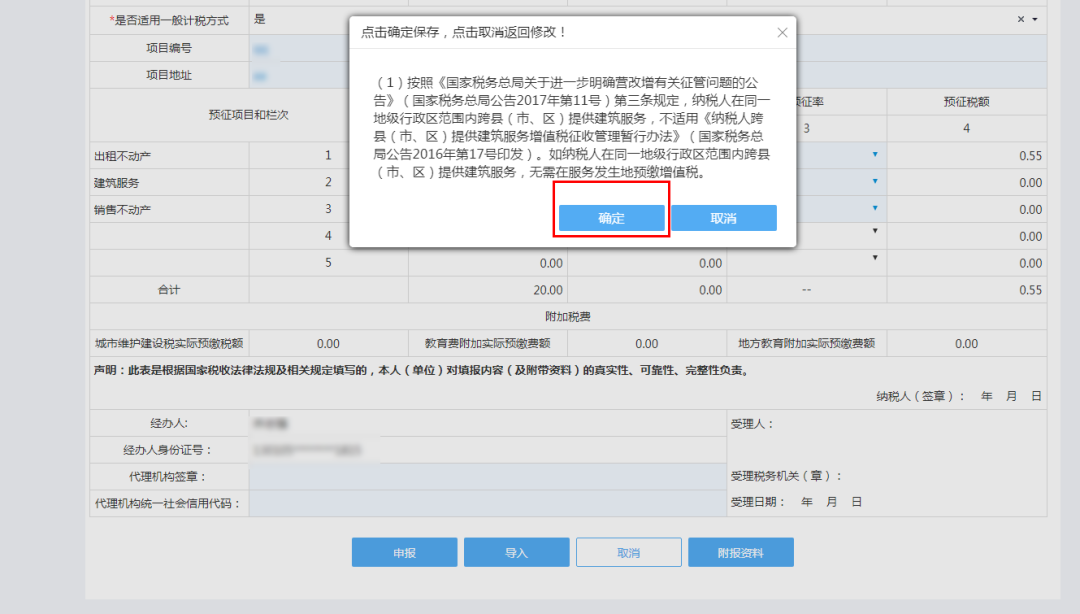1080x614 pixels.
Task: Open row 4 rate dropdown
Action: click(875, 231)
